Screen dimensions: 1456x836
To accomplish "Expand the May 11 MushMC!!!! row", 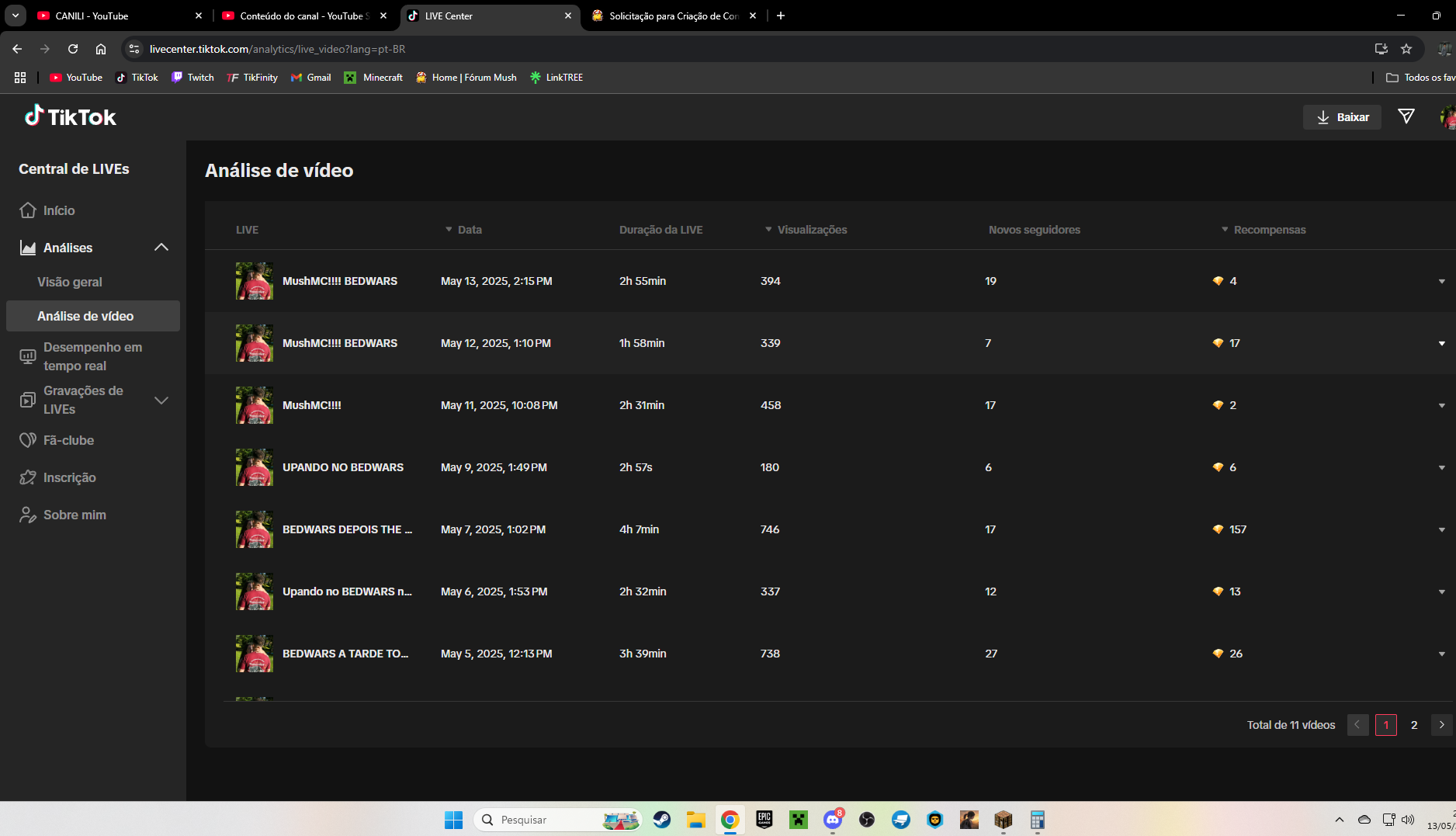I will (x=1441, y=405).
